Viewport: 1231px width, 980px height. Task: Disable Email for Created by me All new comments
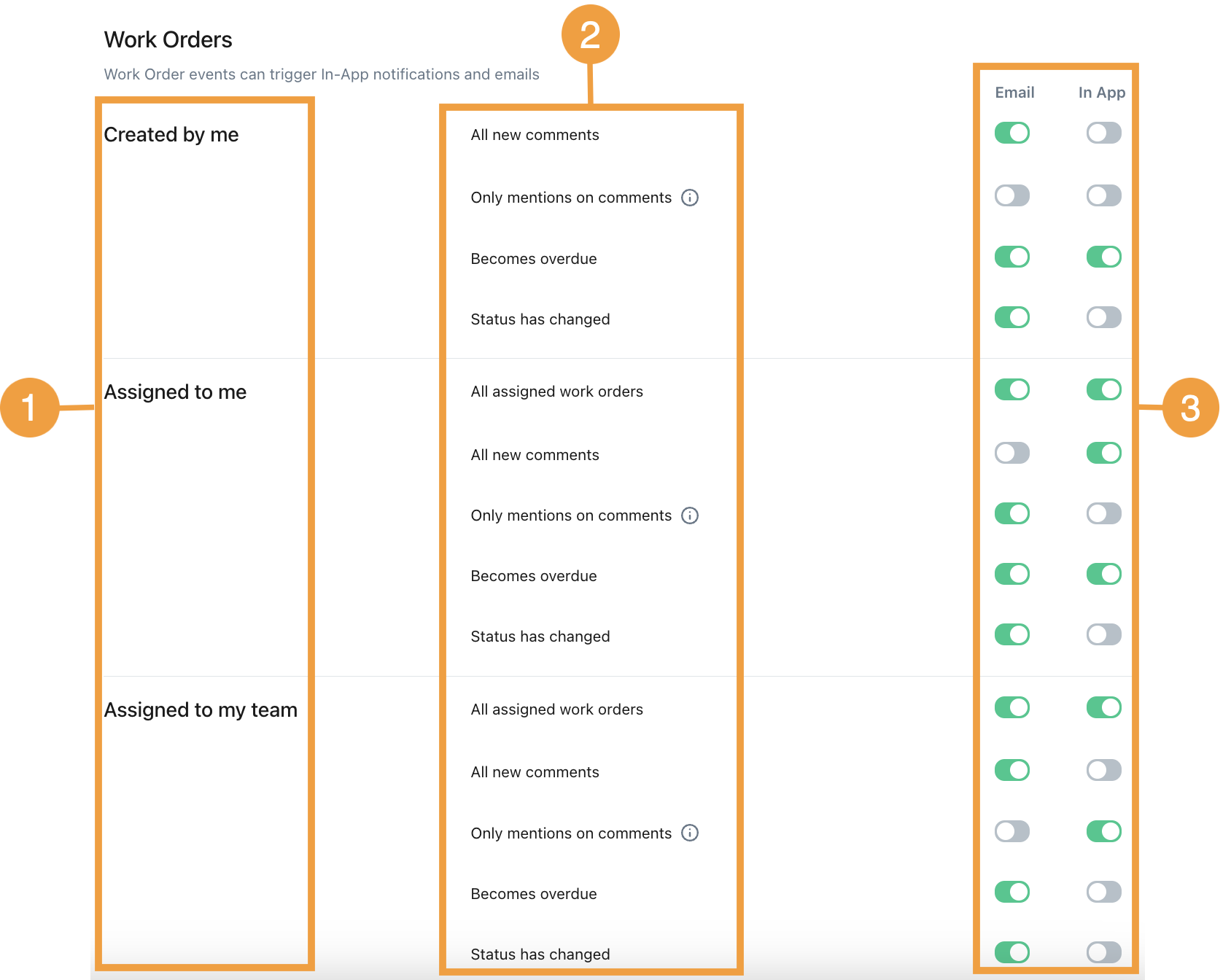[1012, 133]
